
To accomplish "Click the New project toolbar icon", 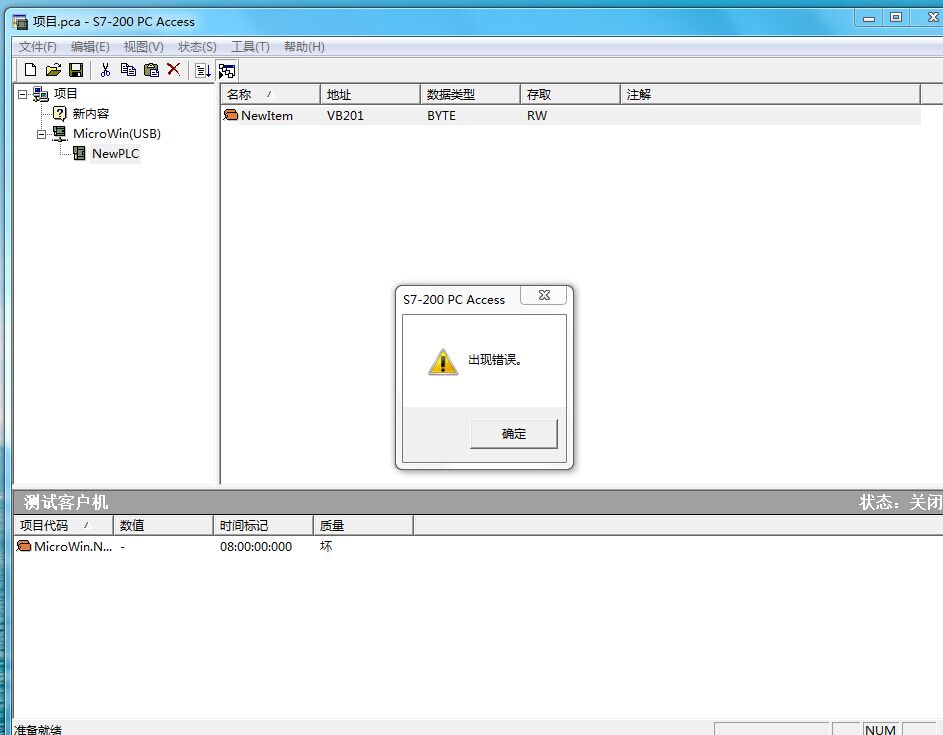I will (x=29, y=70).
